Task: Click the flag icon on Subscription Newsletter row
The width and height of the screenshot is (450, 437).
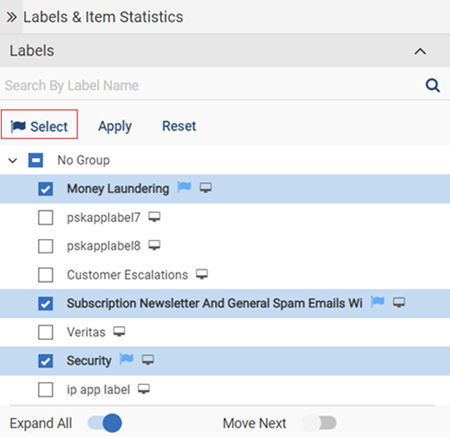Action: (x=377, y=302)
